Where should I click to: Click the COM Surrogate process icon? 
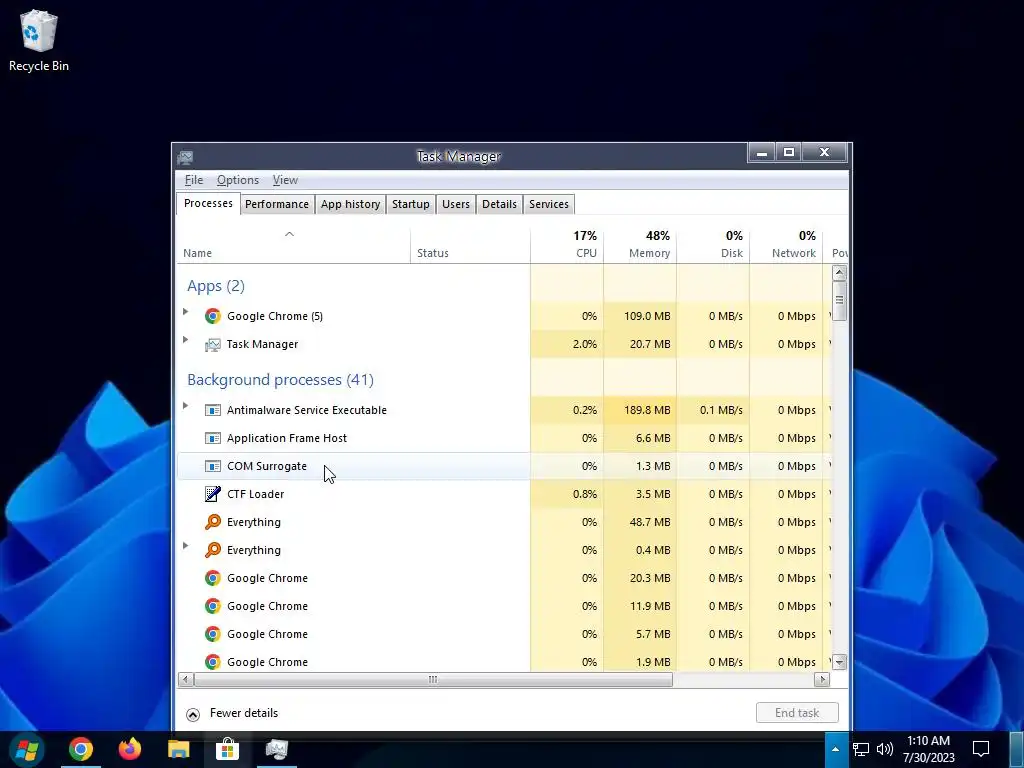click(x=212, y=466)
